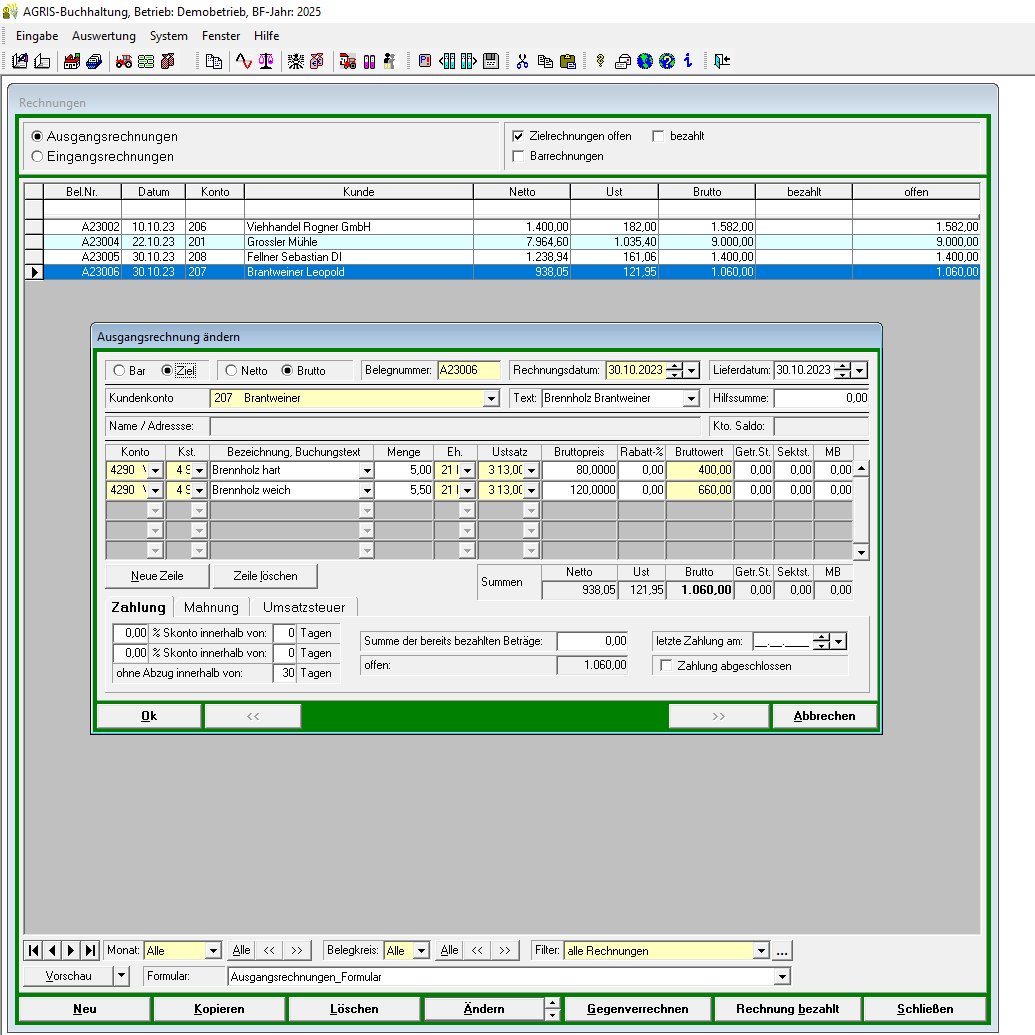The width and height of the screenshot is (1035, 1035).
Task: Click the scissors cut icon
Action: tap(522, 61)
